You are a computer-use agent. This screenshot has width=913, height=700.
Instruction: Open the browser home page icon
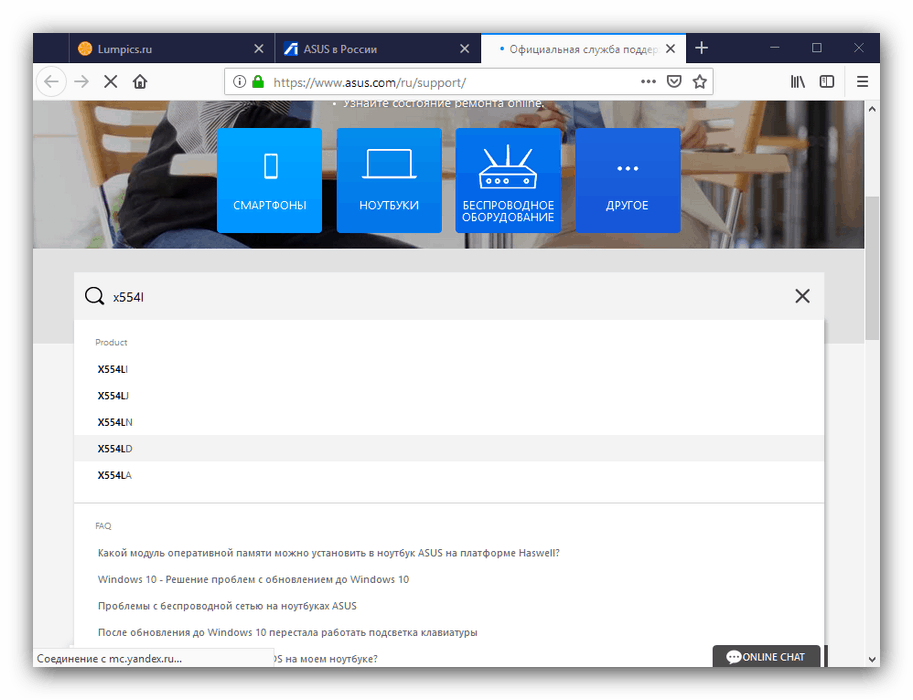(x=140, y=82)
